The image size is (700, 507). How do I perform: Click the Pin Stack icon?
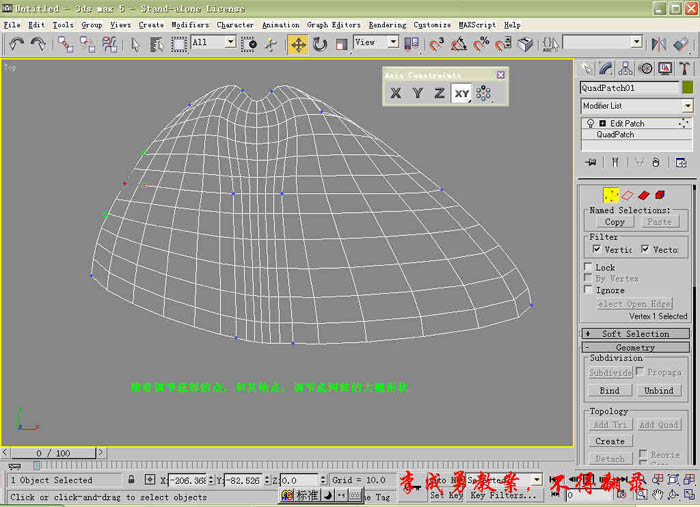(591, 162)
